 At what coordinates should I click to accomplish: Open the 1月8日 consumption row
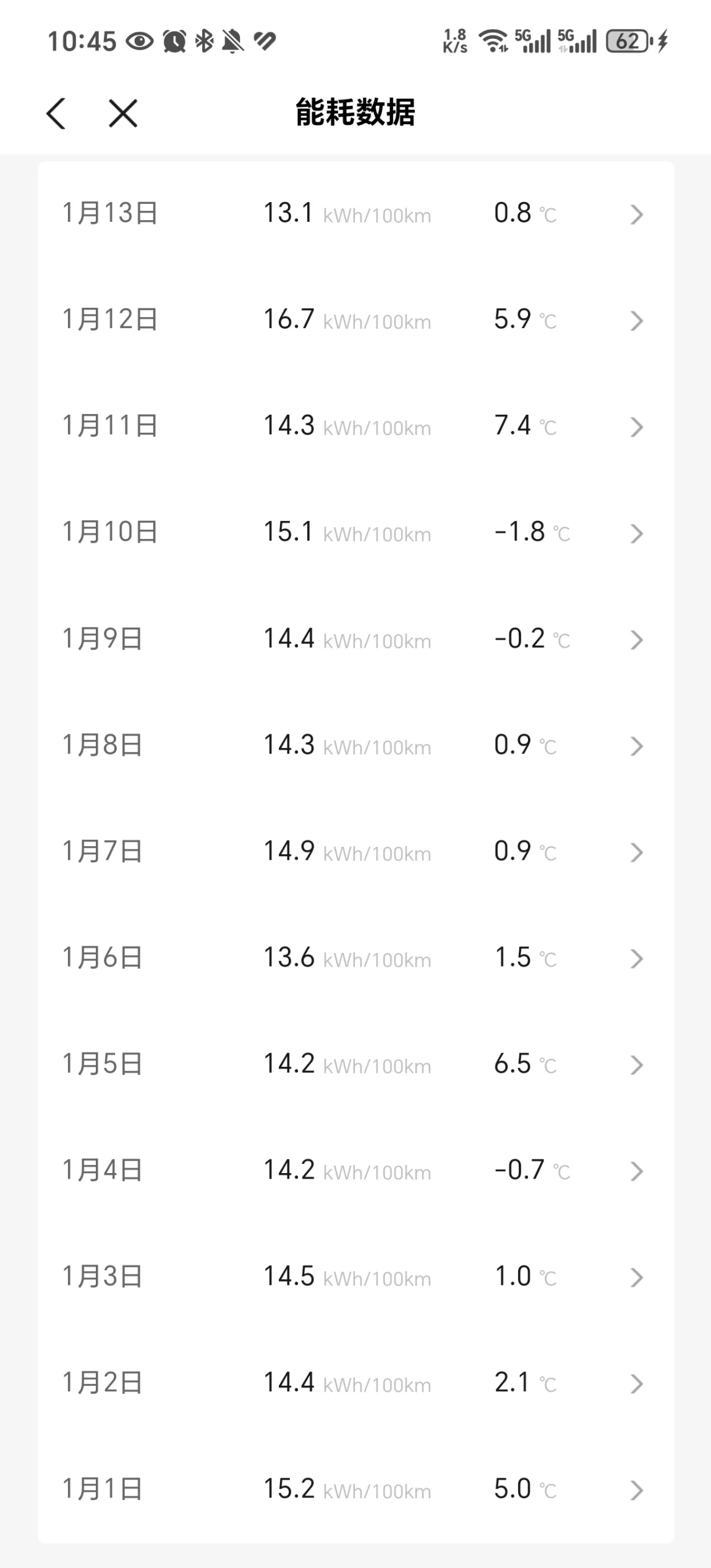[355, 745]
